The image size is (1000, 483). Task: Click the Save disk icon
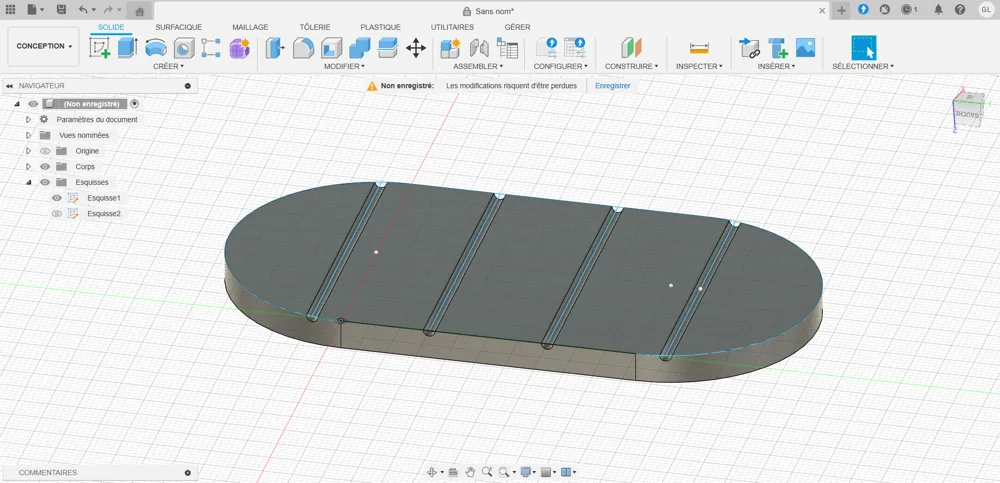pyautogui.click(x=61, y=10)
